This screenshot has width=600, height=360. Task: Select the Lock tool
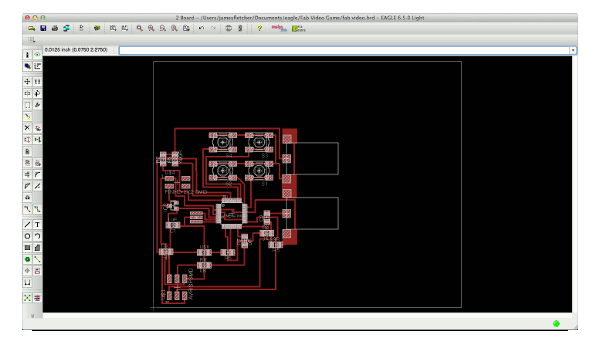tap(27, 151)
